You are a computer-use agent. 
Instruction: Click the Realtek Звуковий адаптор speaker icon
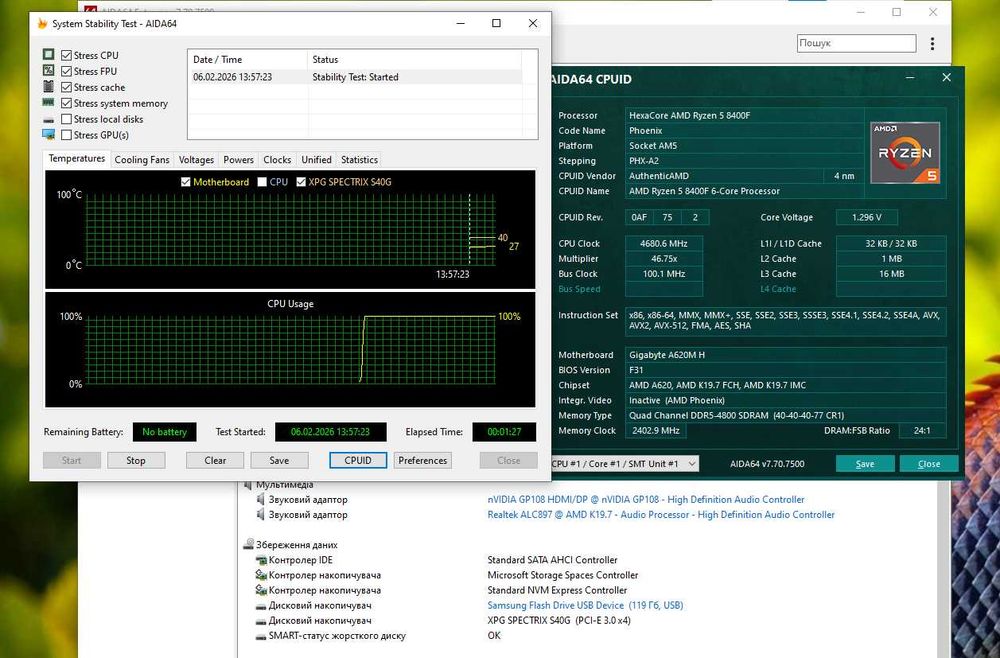click(x=260, y=515)
